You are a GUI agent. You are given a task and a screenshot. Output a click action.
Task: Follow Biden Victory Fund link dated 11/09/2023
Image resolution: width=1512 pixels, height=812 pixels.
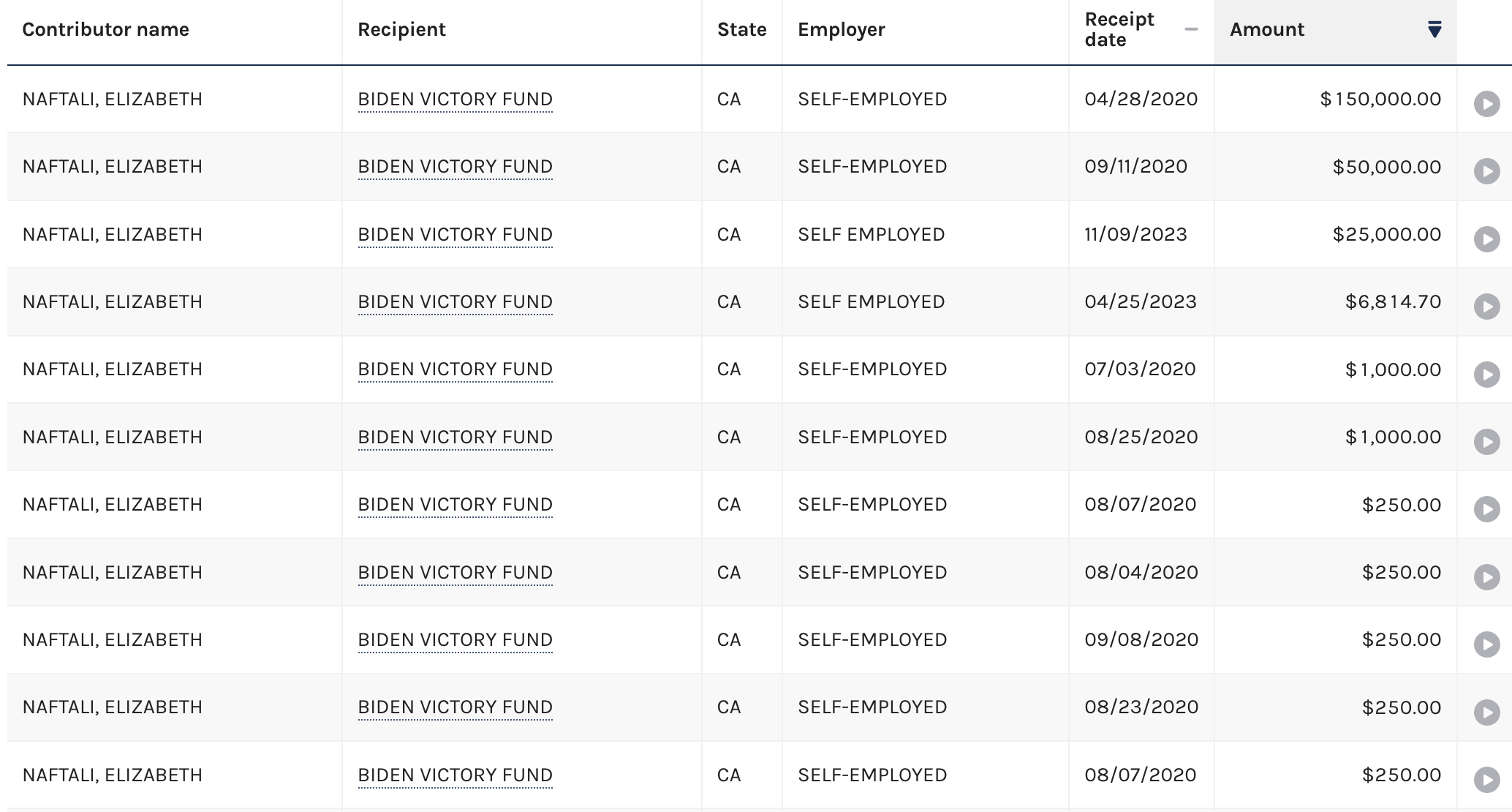coord(455,234)
